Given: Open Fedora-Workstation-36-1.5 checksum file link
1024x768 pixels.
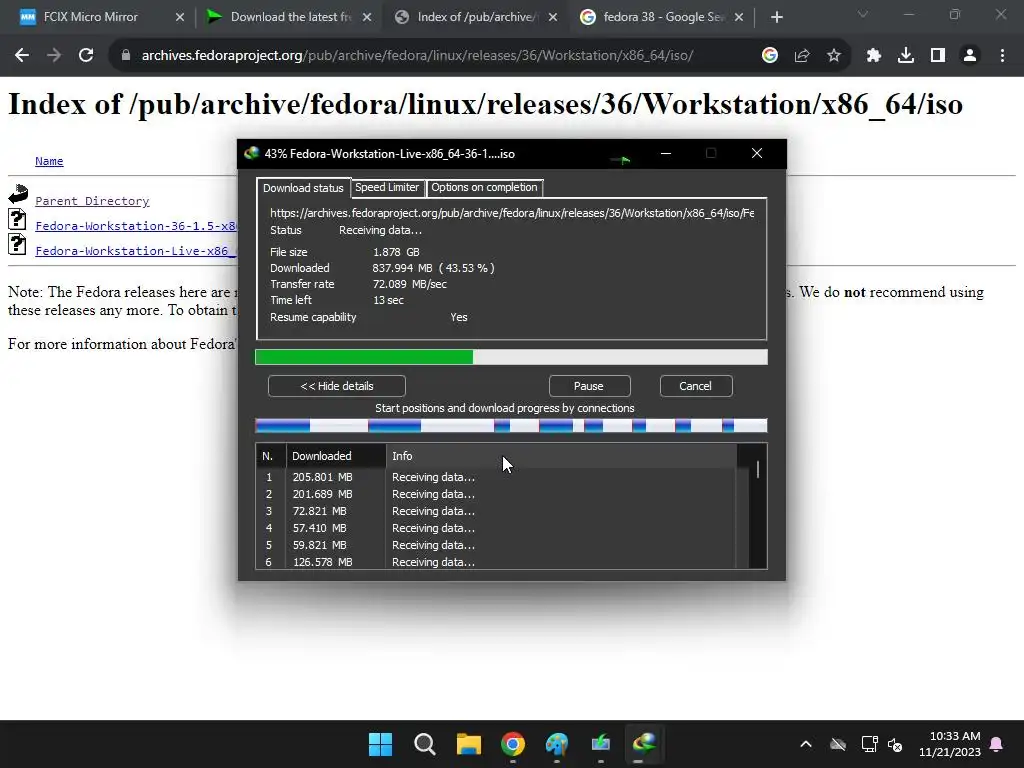Looking at the screenshot, I should pos(136,226).
